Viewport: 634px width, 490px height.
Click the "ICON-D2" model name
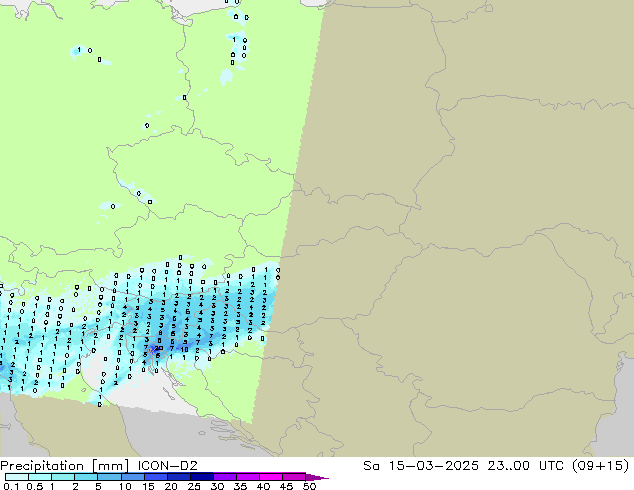tap(167, 466)
